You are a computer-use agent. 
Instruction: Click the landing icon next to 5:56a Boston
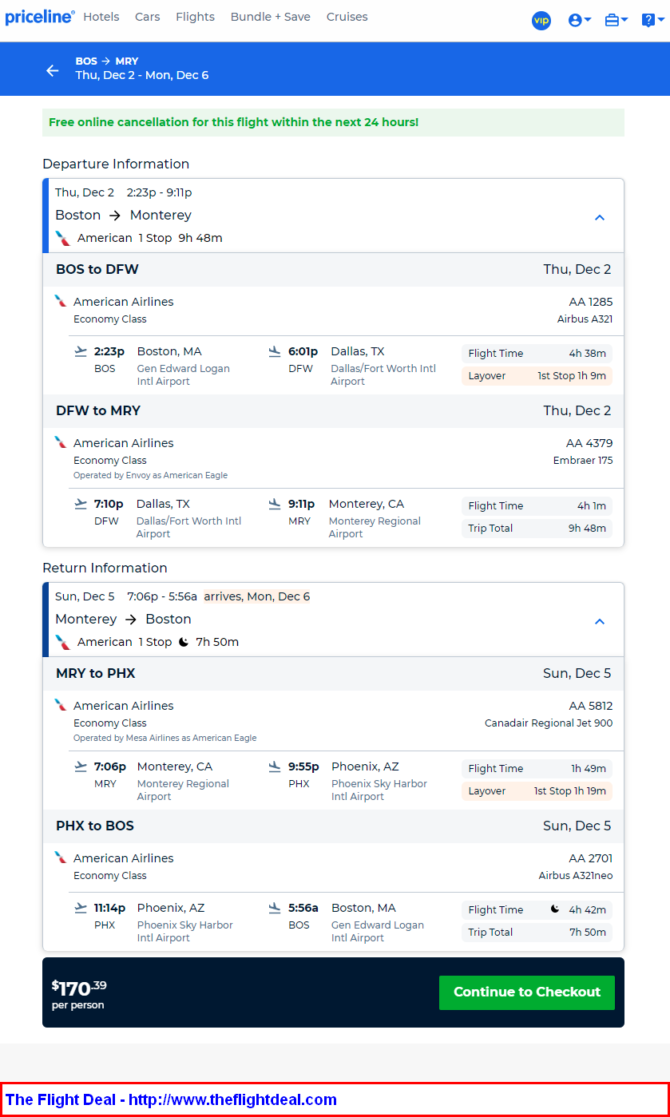coord(275,908)
